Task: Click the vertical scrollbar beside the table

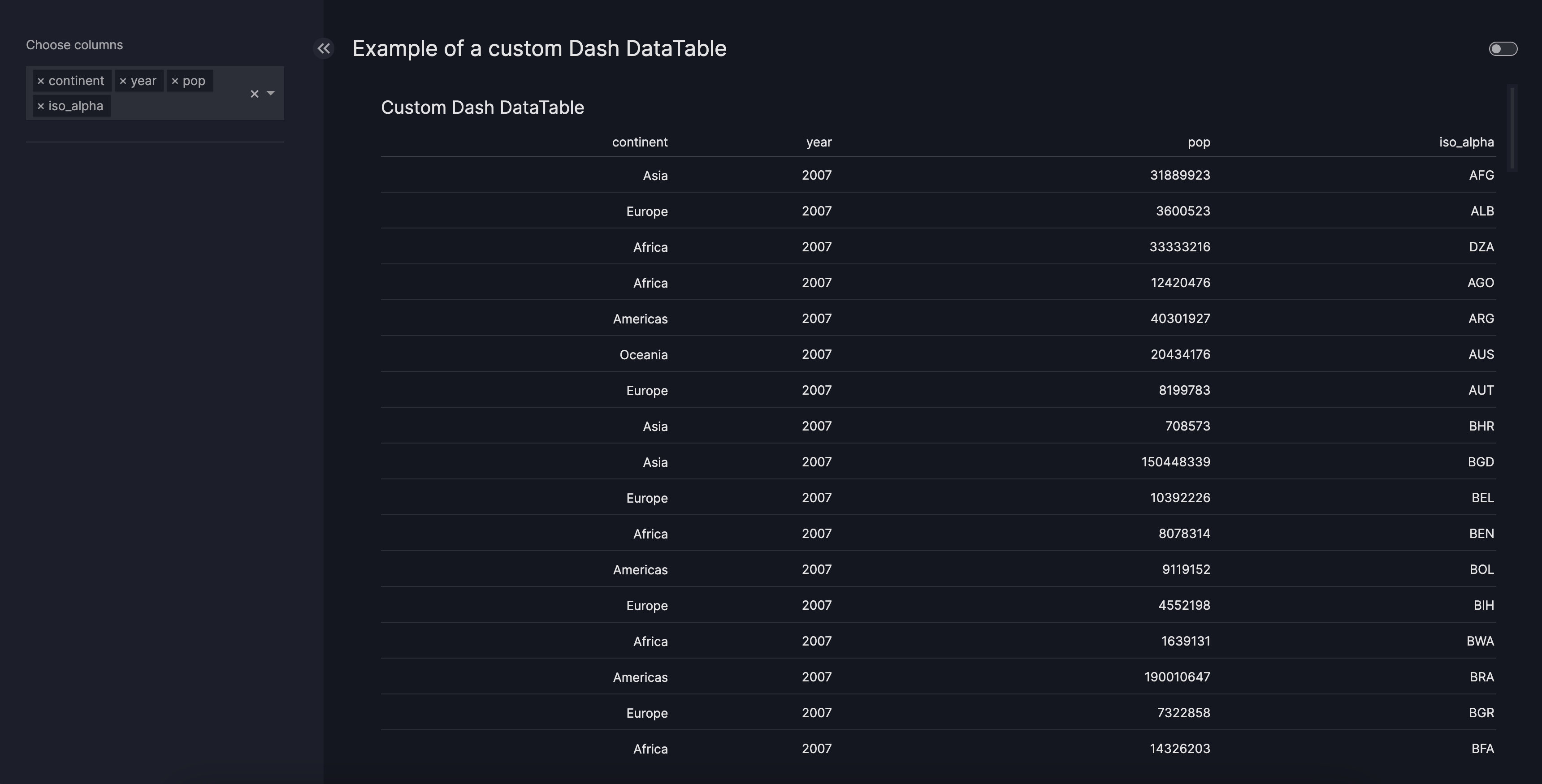Action: pyautogui.click(x=1512, y=128)
